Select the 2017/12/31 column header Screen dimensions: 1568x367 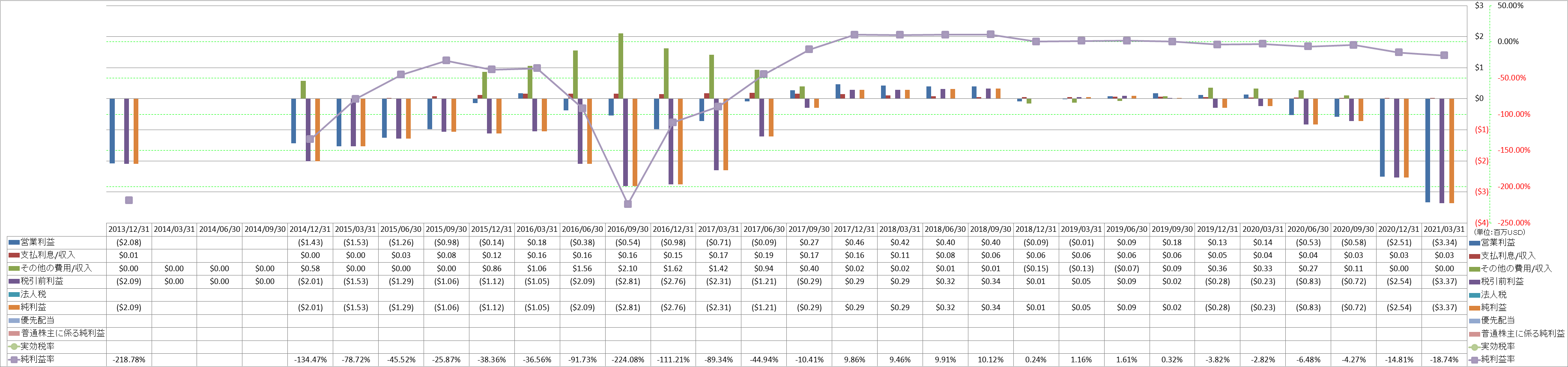click(x=854, y=230)
